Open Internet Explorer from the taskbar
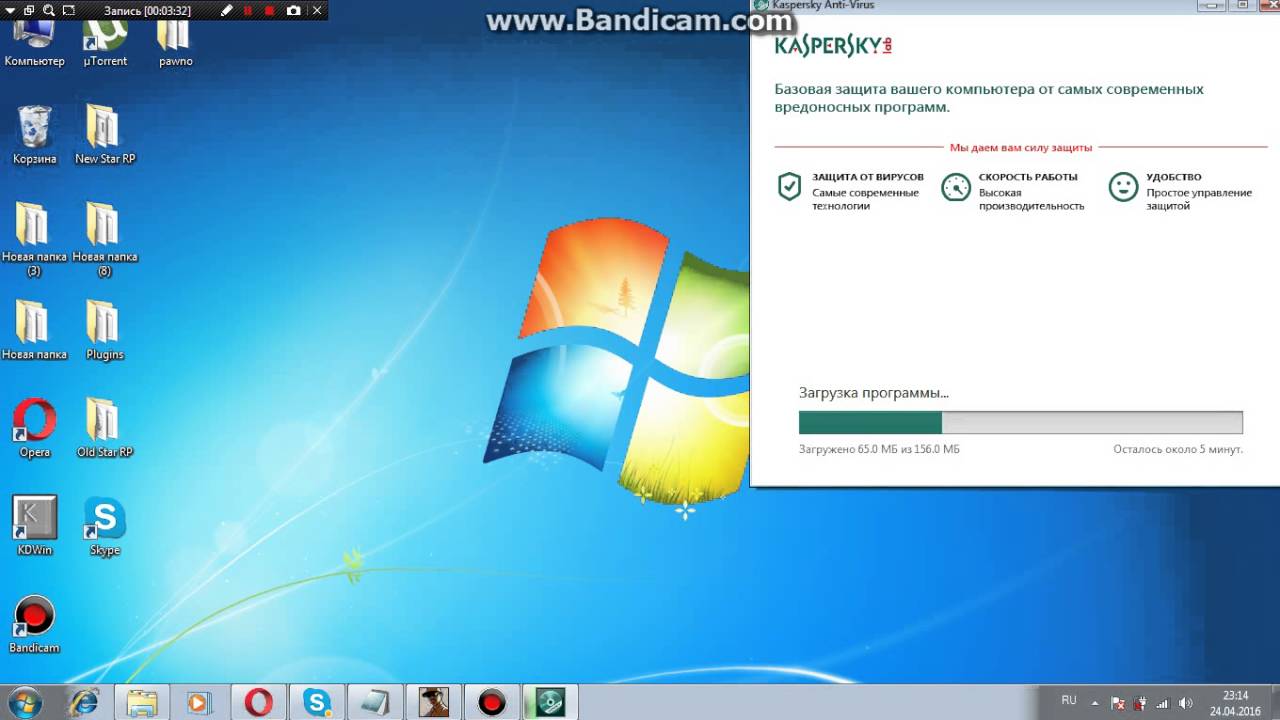The image size is (1280, 720). (83, 702)
